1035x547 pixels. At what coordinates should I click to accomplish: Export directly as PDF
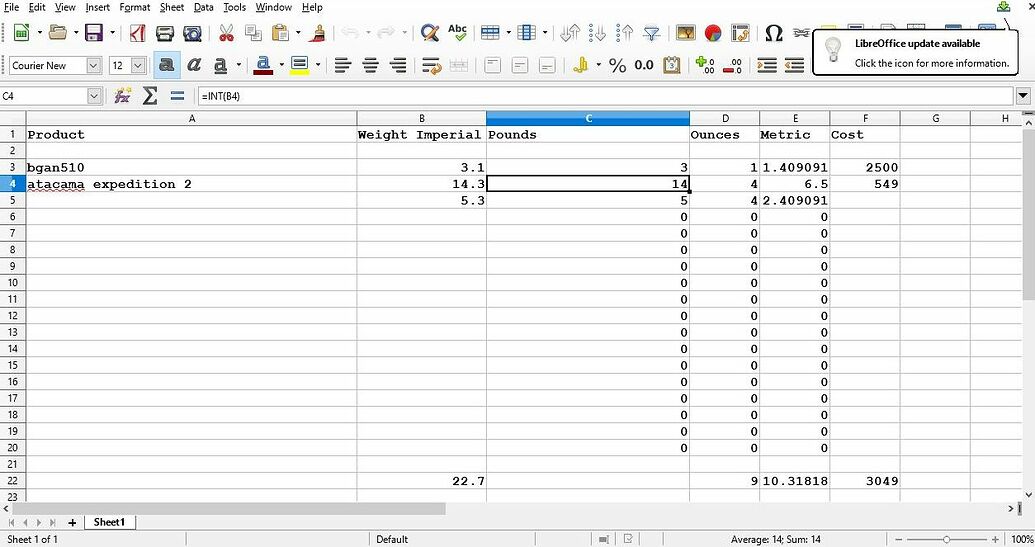coord(137,32)
